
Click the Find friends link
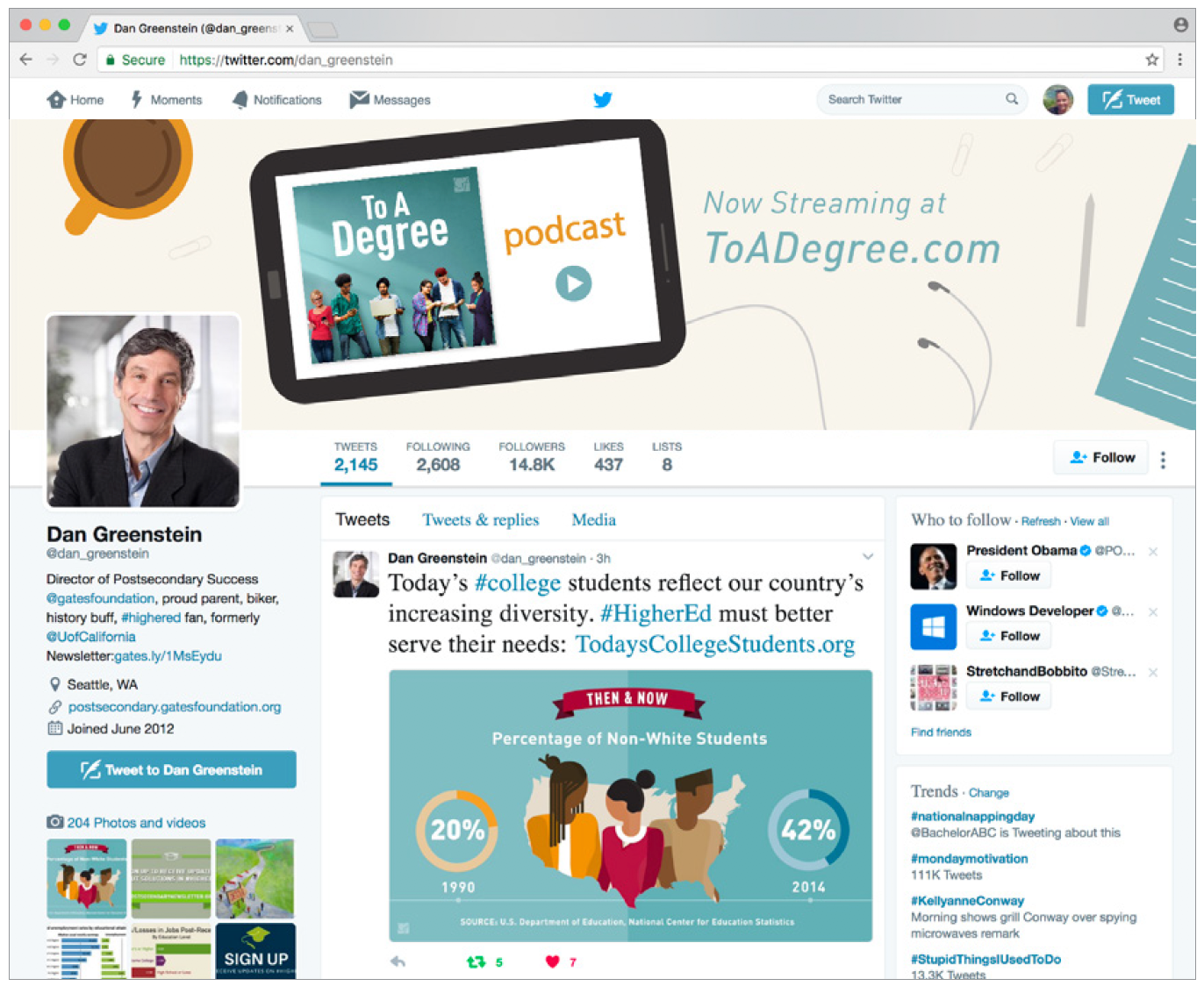tap(941, 732)
